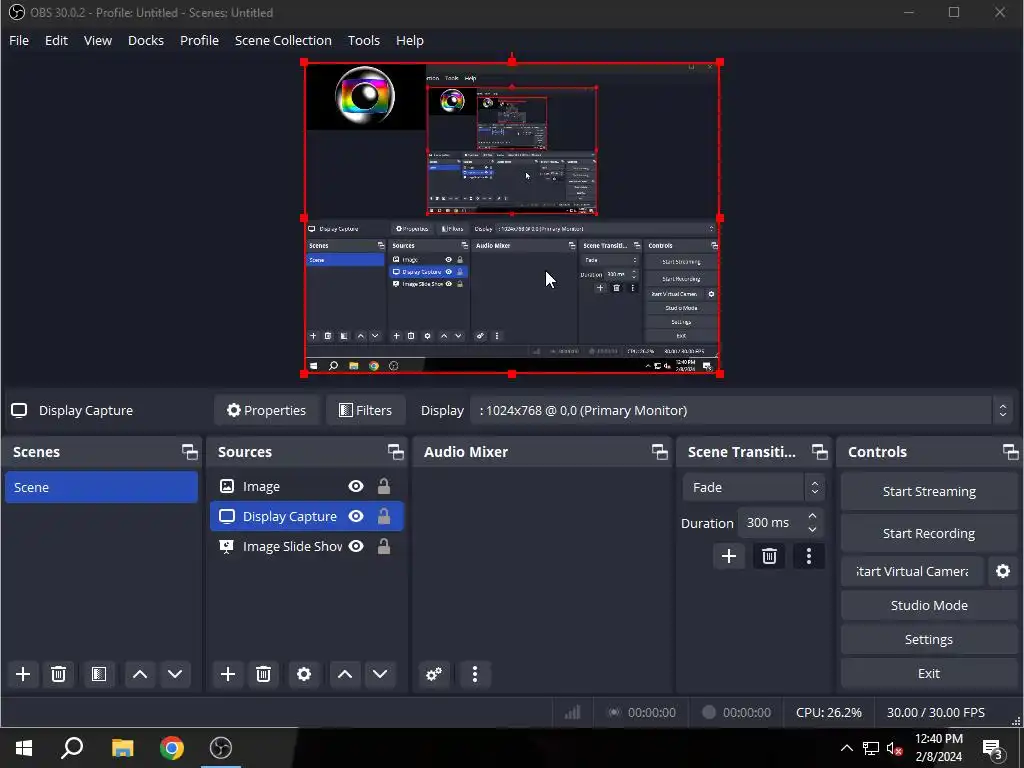Open advanced audio properties gears icon
The height and width of the screenshot is (768, 1024).
click(x=434, y=674)
